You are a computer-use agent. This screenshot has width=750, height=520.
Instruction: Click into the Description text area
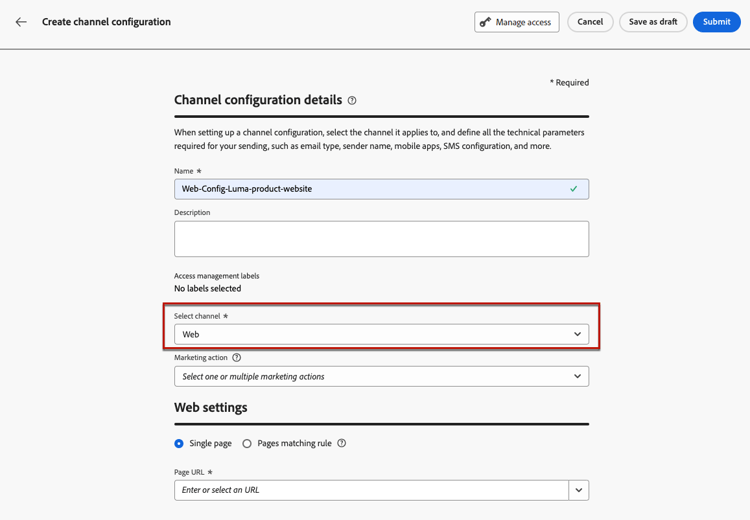381,239
